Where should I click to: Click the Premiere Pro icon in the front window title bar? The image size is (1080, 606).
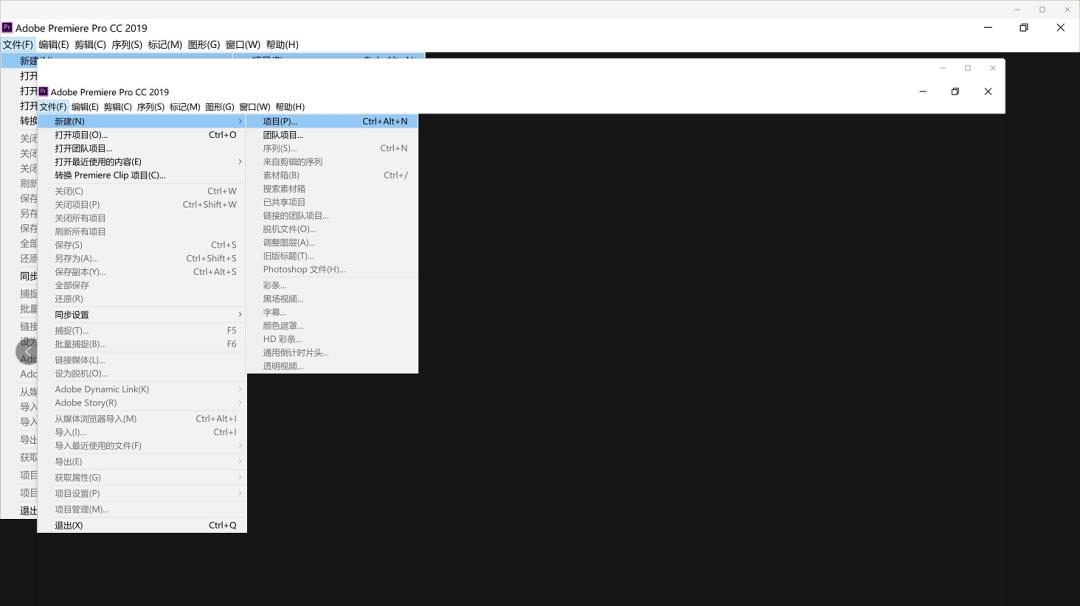43,92
